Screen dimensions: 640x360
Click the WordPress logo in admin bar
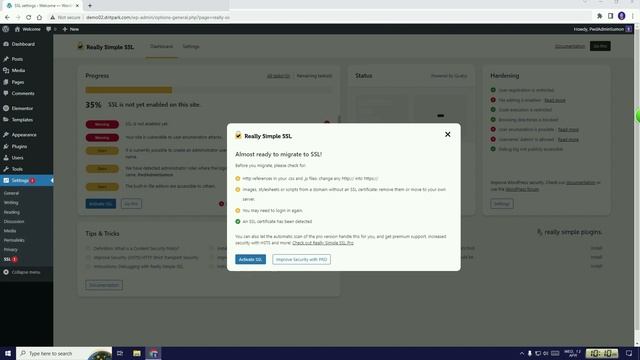5,29
